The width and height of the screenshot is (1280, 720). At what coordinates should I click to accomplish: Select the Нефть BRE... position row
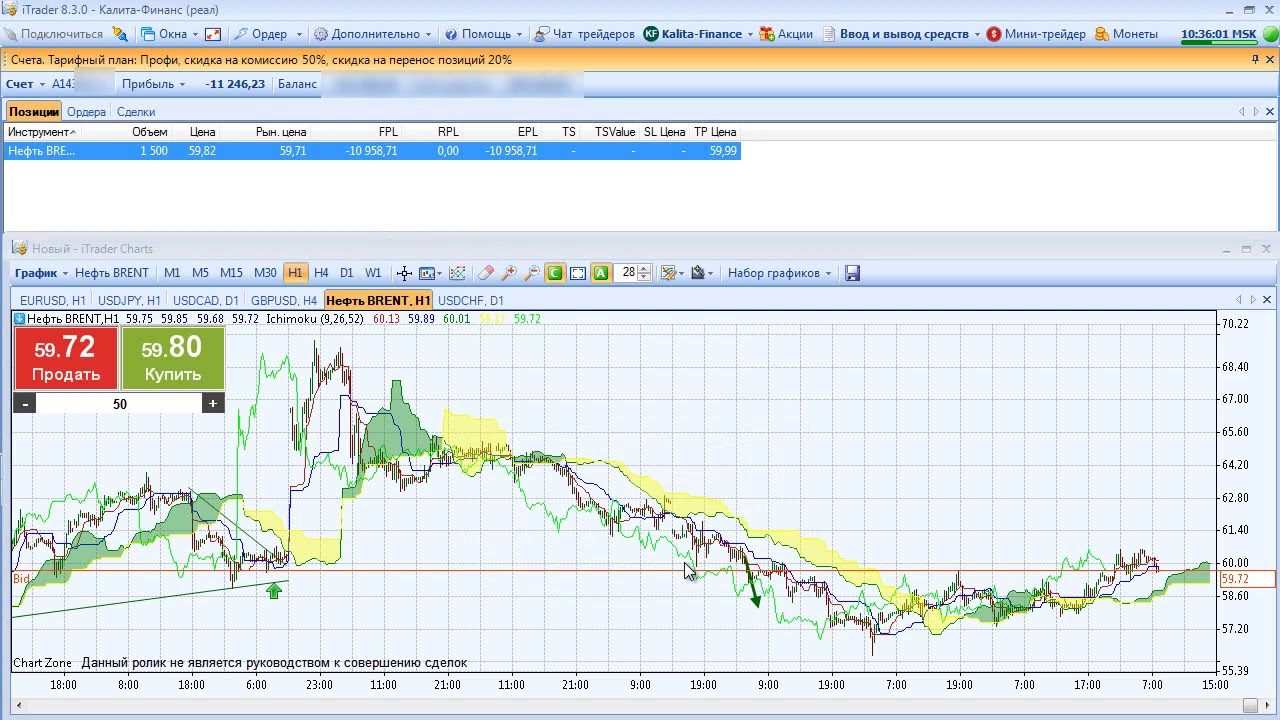pos(372,151)
